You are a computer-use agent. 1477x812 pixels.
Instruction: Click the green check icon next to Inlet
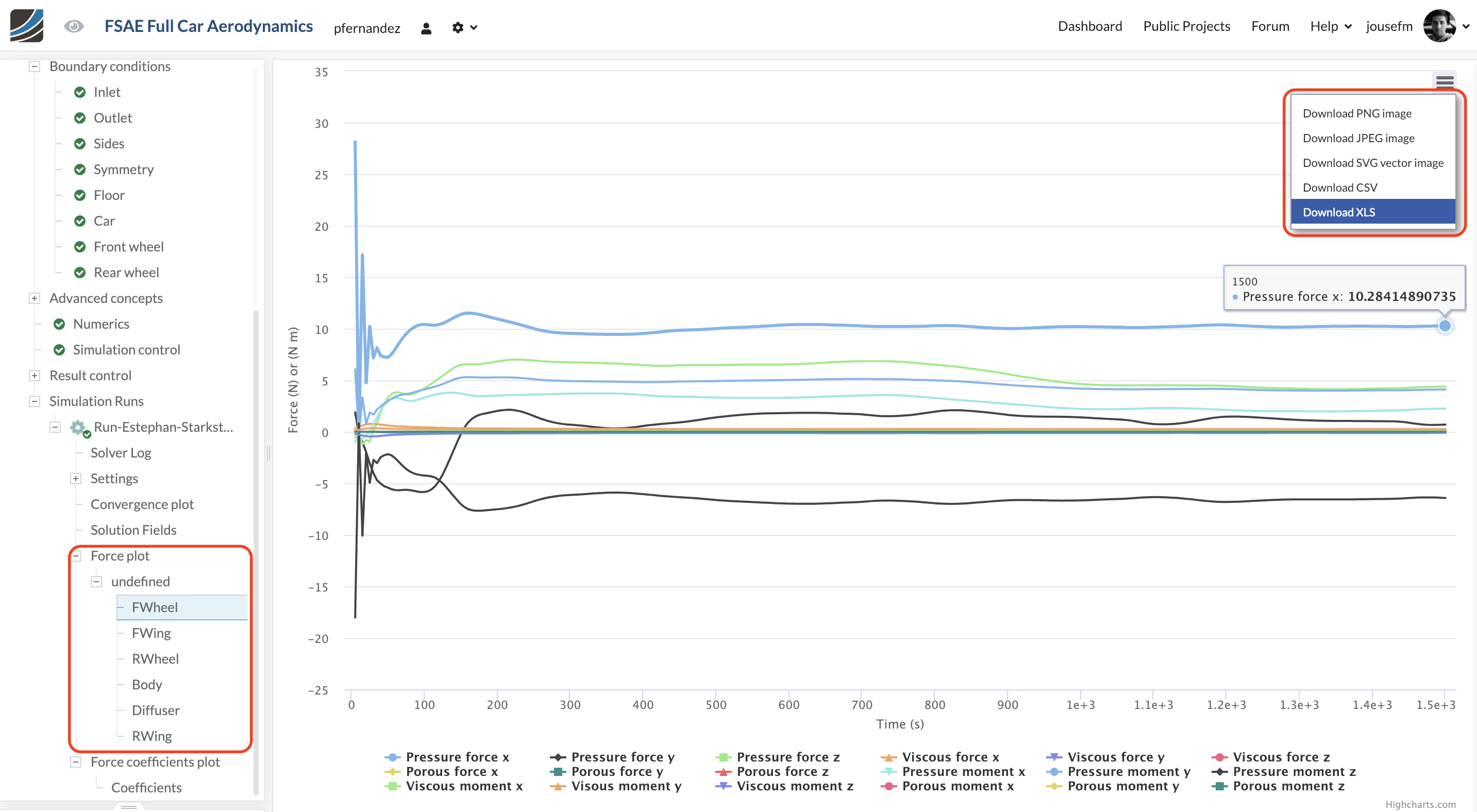pos(80,92)
